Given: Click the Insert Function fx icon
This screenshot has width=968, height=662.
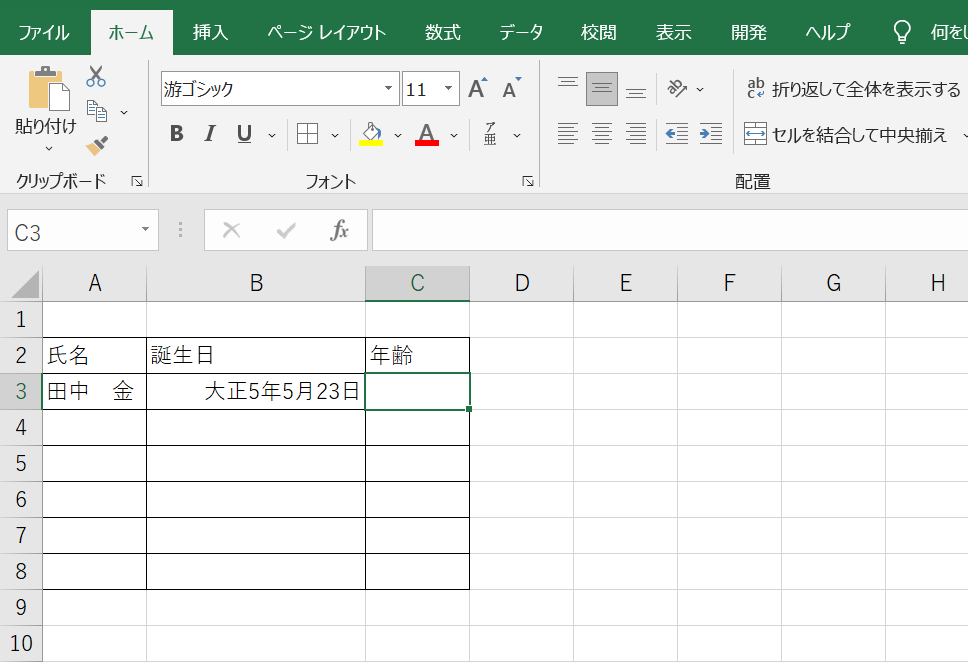Looking at the screenshot, I should 340,230.
